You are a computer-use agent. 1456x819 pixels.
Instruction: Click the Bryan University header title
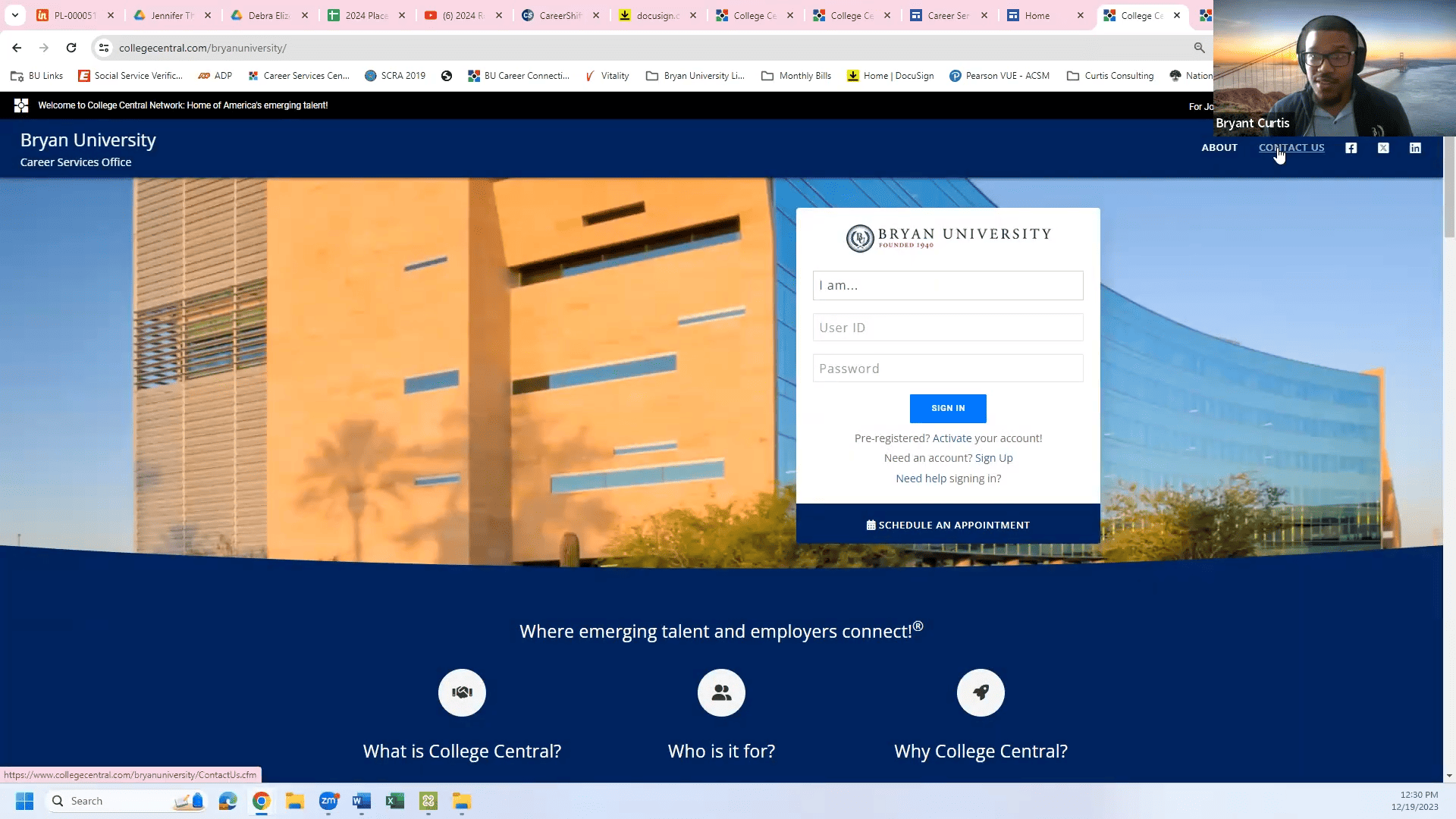[88, 140]
